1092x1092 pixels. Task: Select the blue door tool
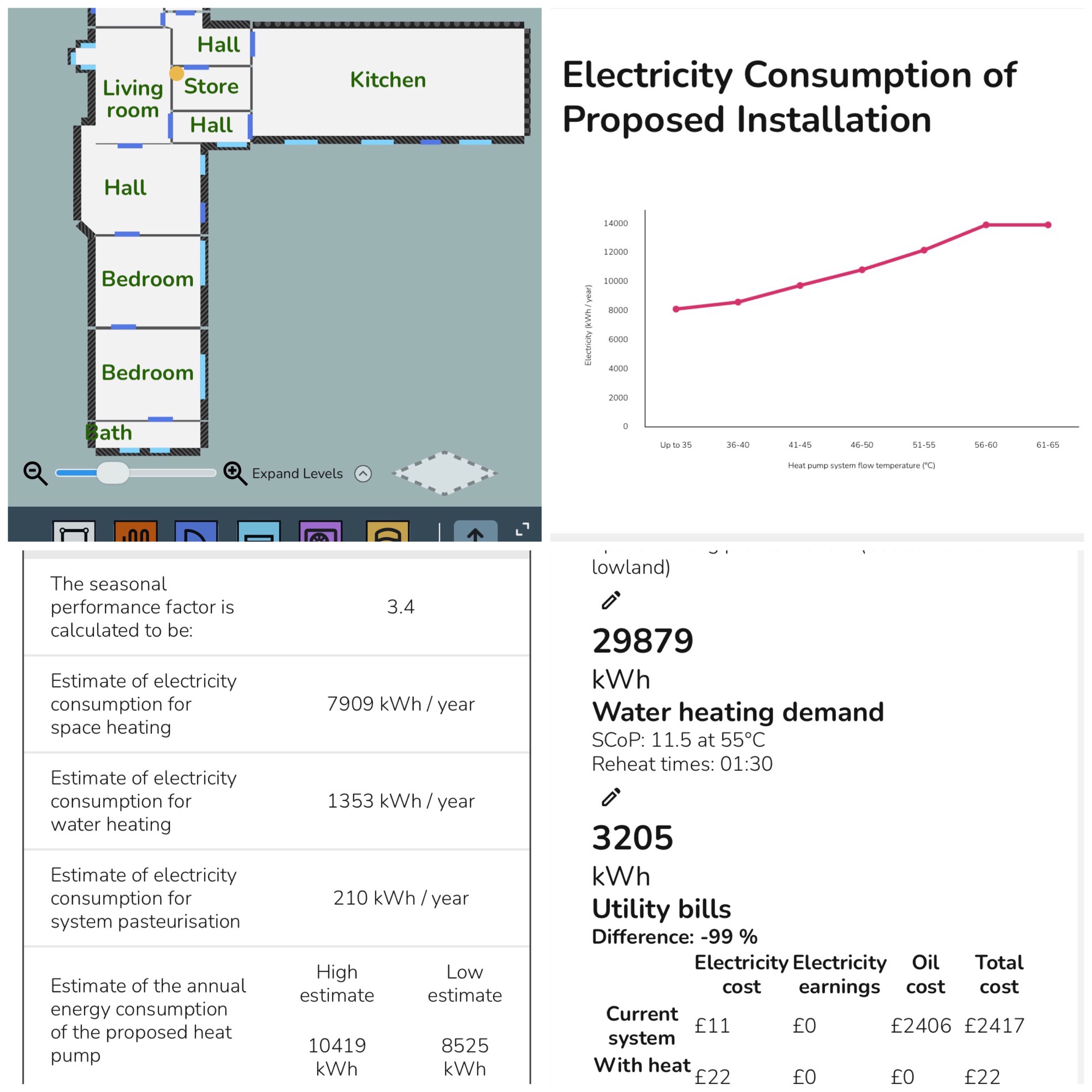click(x=196, y=531)
